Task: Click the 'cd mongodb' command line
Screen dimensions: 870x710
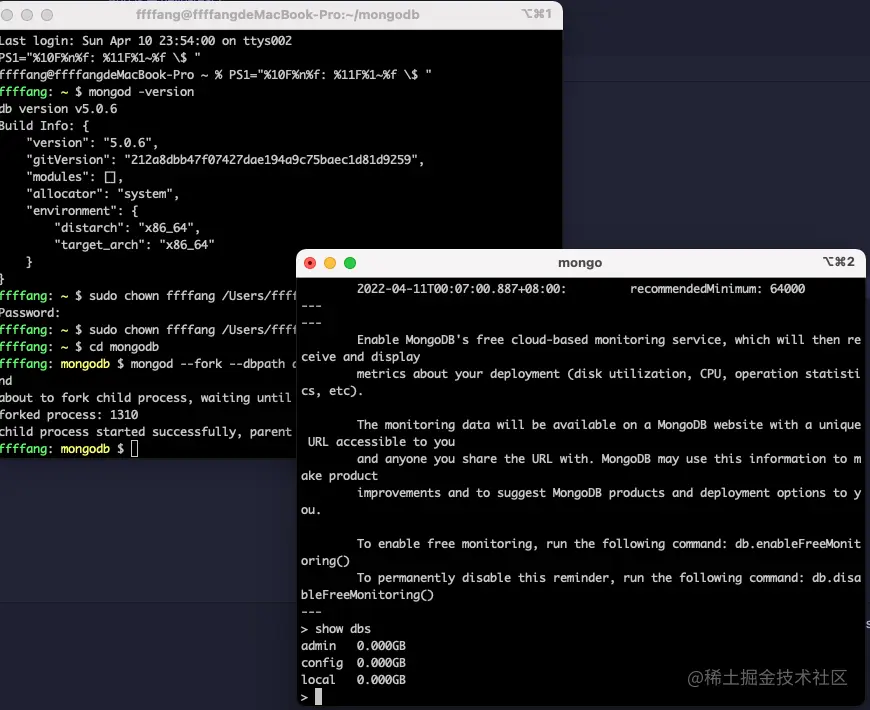Action: click(79, 347)
